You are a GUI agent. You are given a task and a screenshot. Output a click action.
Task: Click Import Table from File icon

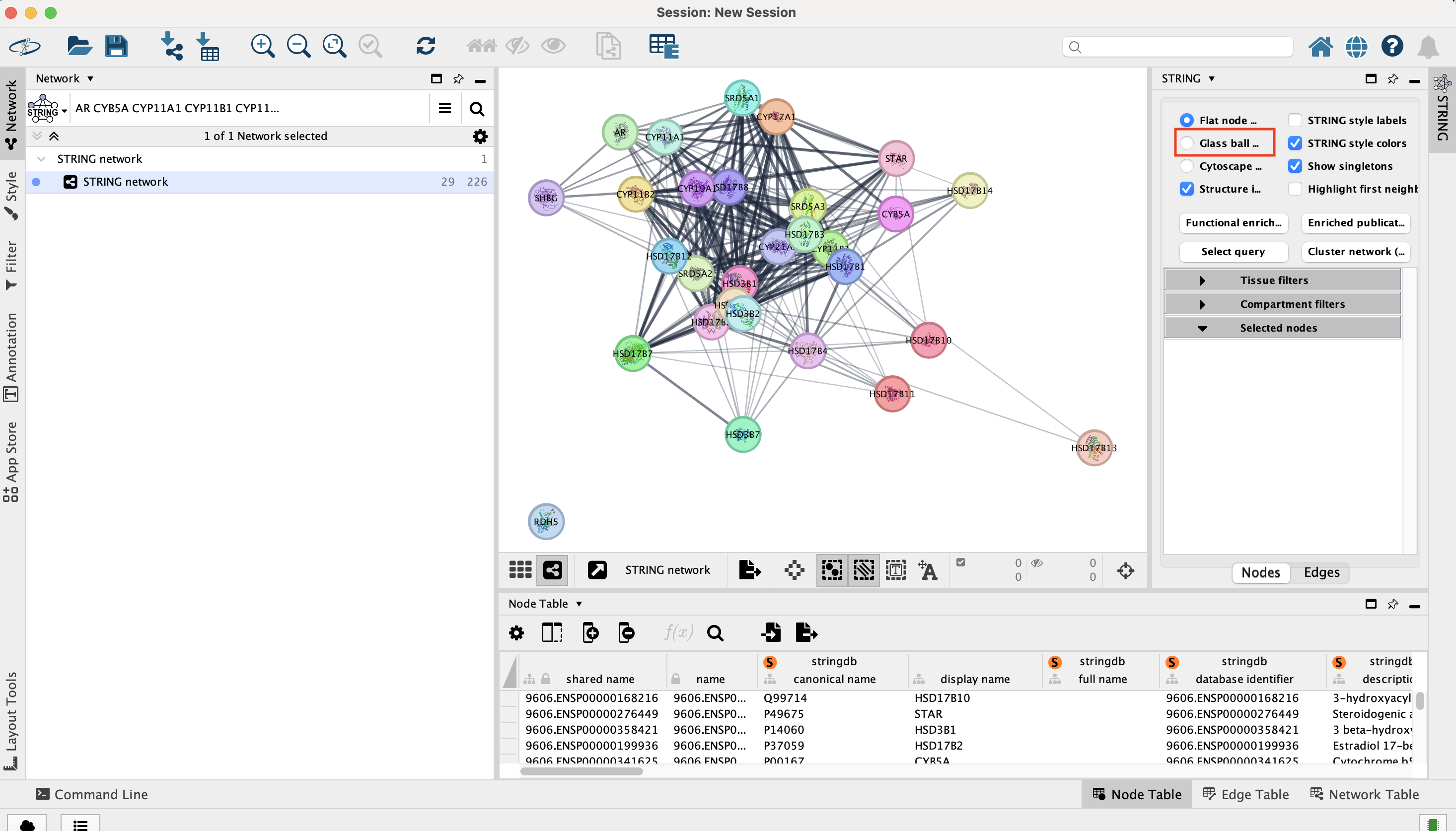point(208,46)
